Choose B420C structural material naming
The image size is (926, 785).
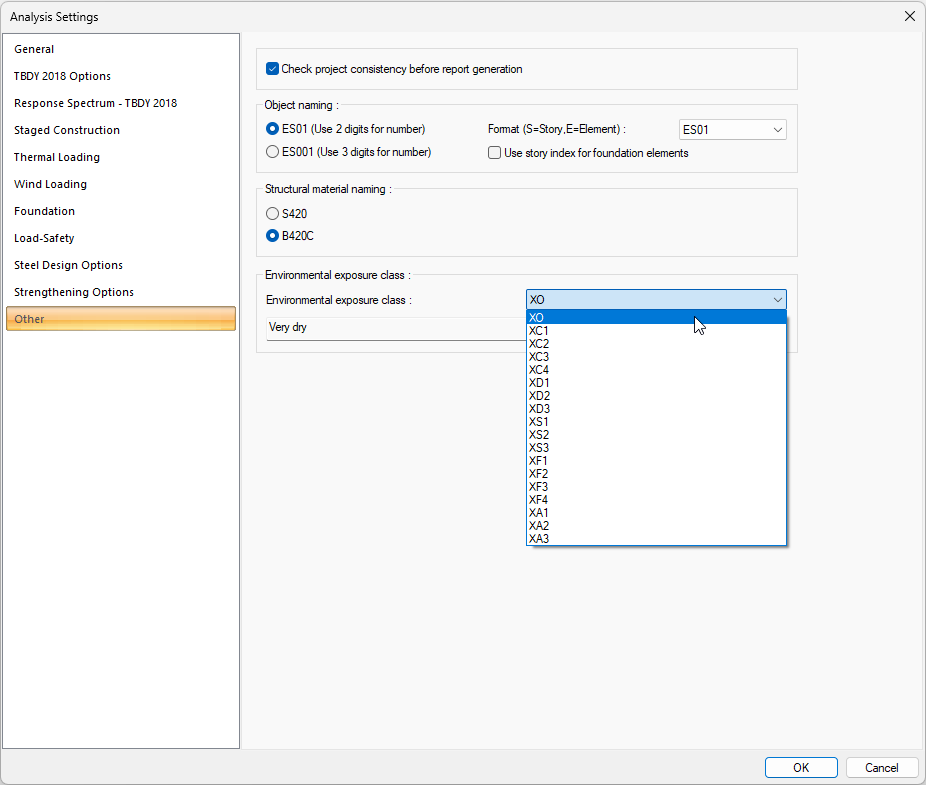click(x=272, y=236)
